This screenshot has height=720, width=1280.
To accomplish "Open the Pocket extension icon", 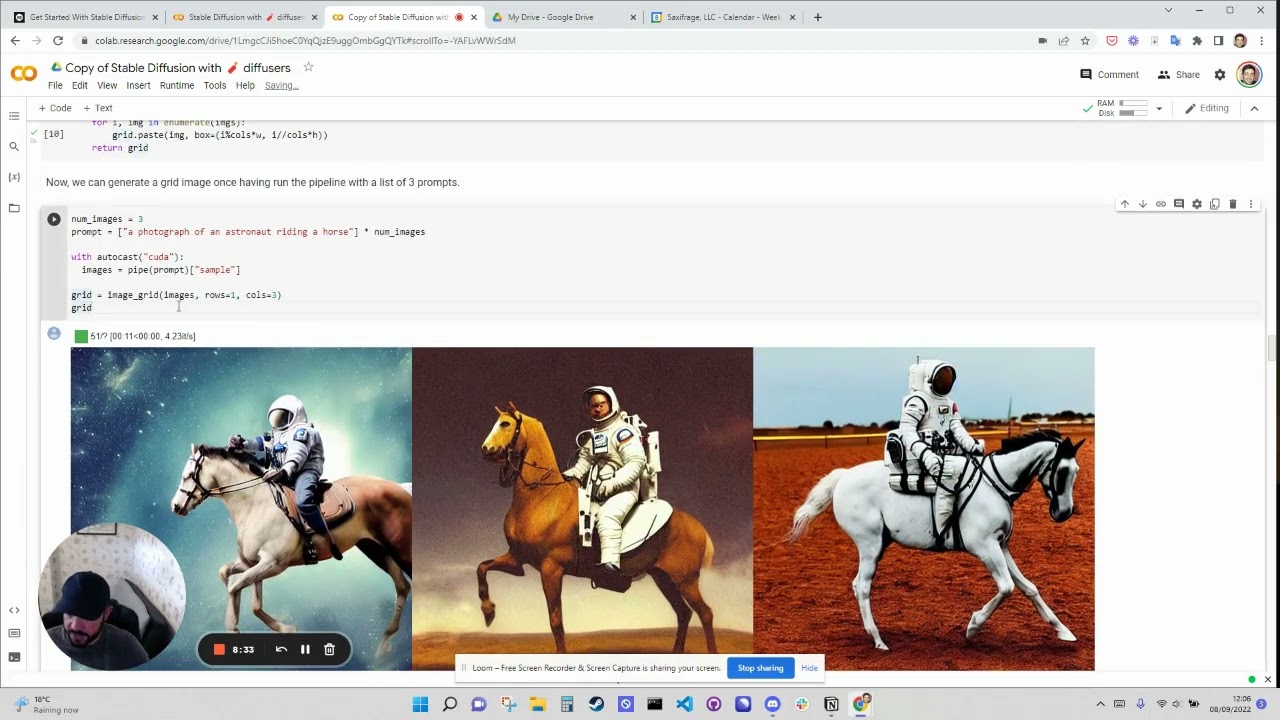I will (1111, 41).
